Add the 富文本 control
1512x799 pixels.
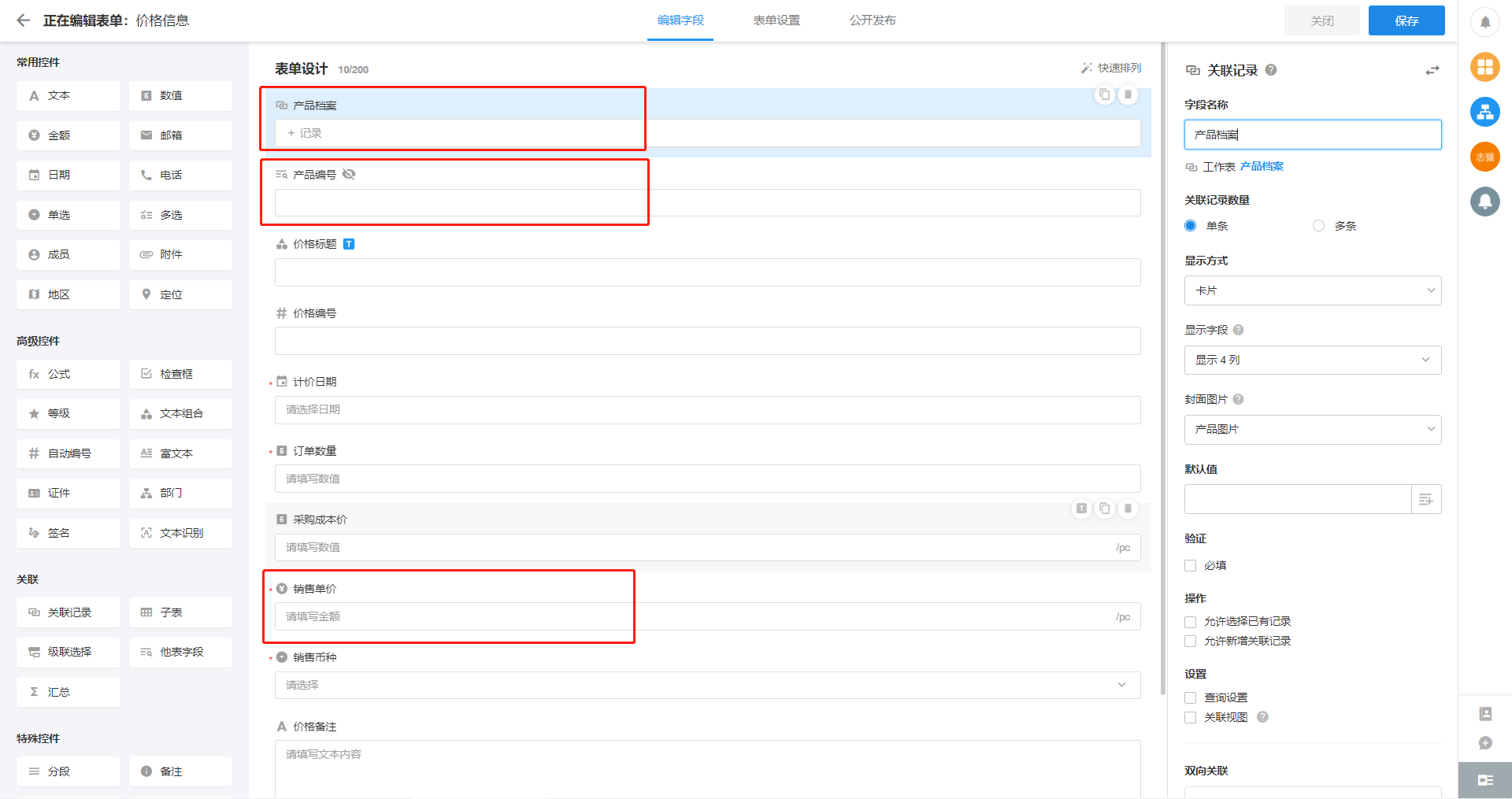click(x=180, y=453)
